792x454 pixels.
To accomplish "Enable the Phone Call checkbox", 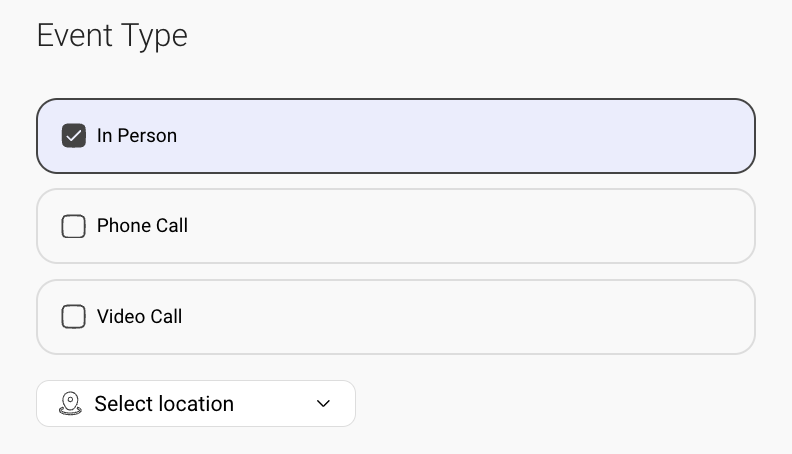I will click(x=74, y=226).
